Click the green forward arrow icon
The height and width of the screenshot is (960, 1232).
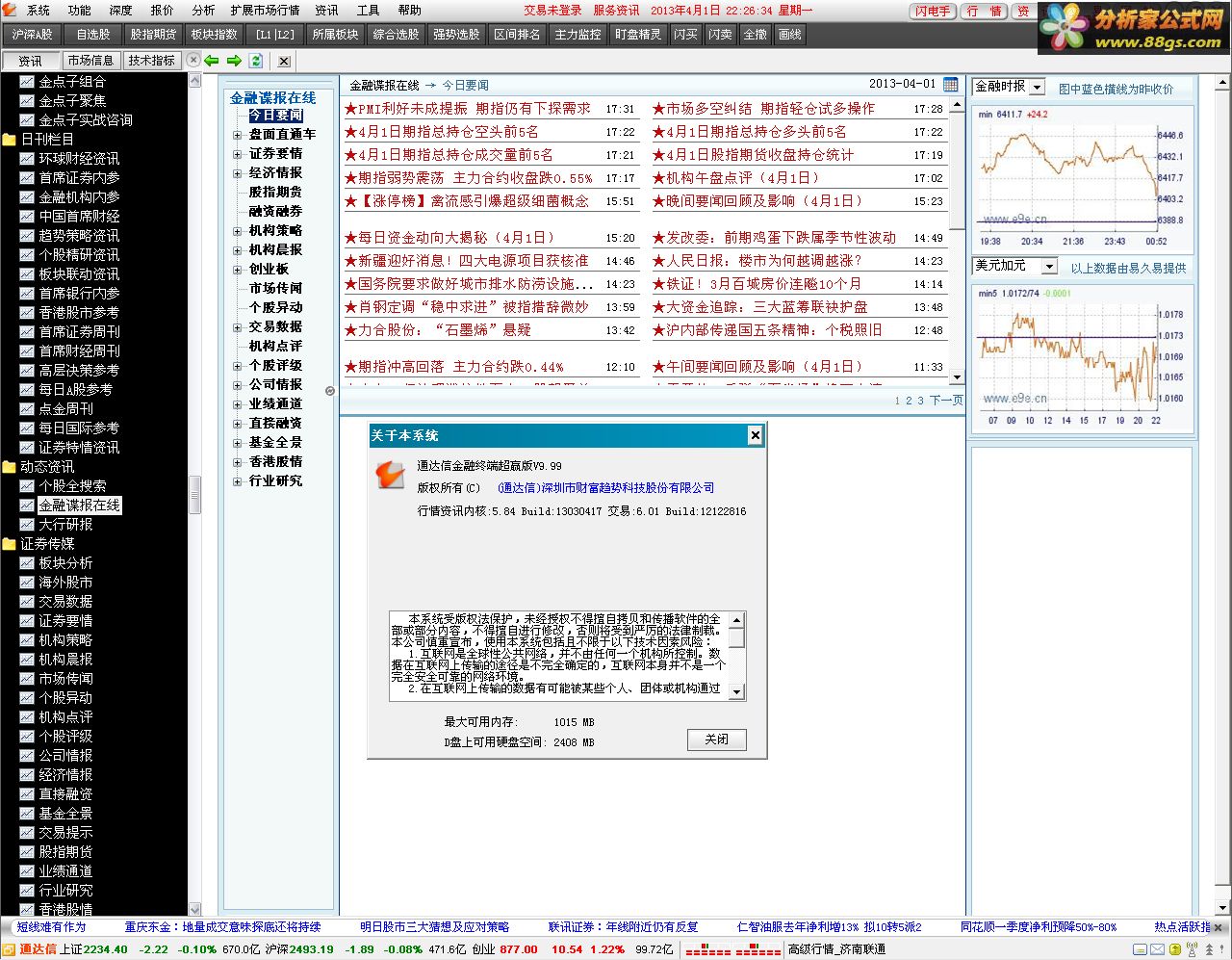[x=234, y=61]
